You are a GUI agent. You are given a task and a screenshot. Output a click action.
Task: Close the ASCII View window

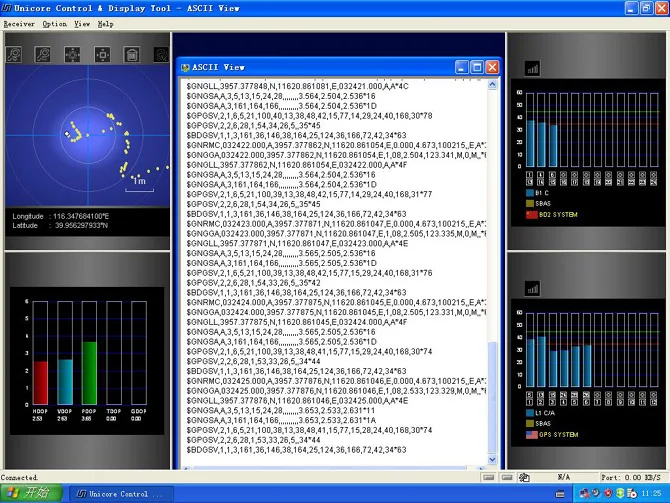(492, 67)
